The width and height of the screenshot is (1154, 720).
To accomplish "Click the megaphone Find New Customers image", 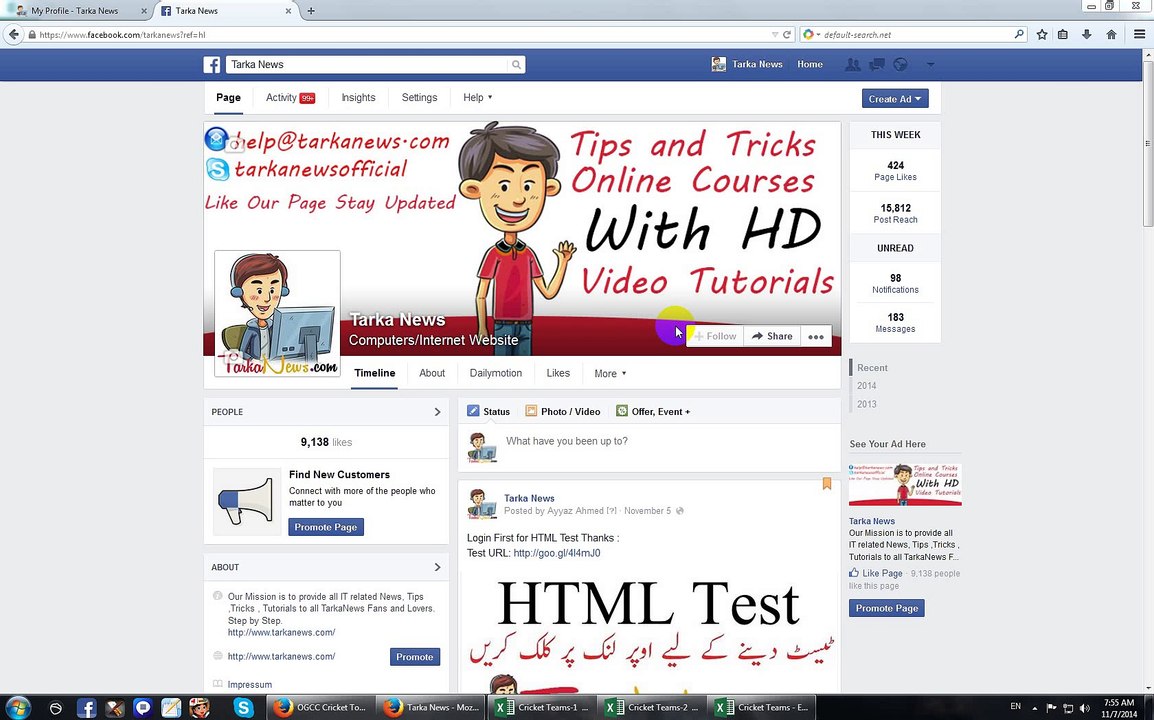I will click(247, 501).
